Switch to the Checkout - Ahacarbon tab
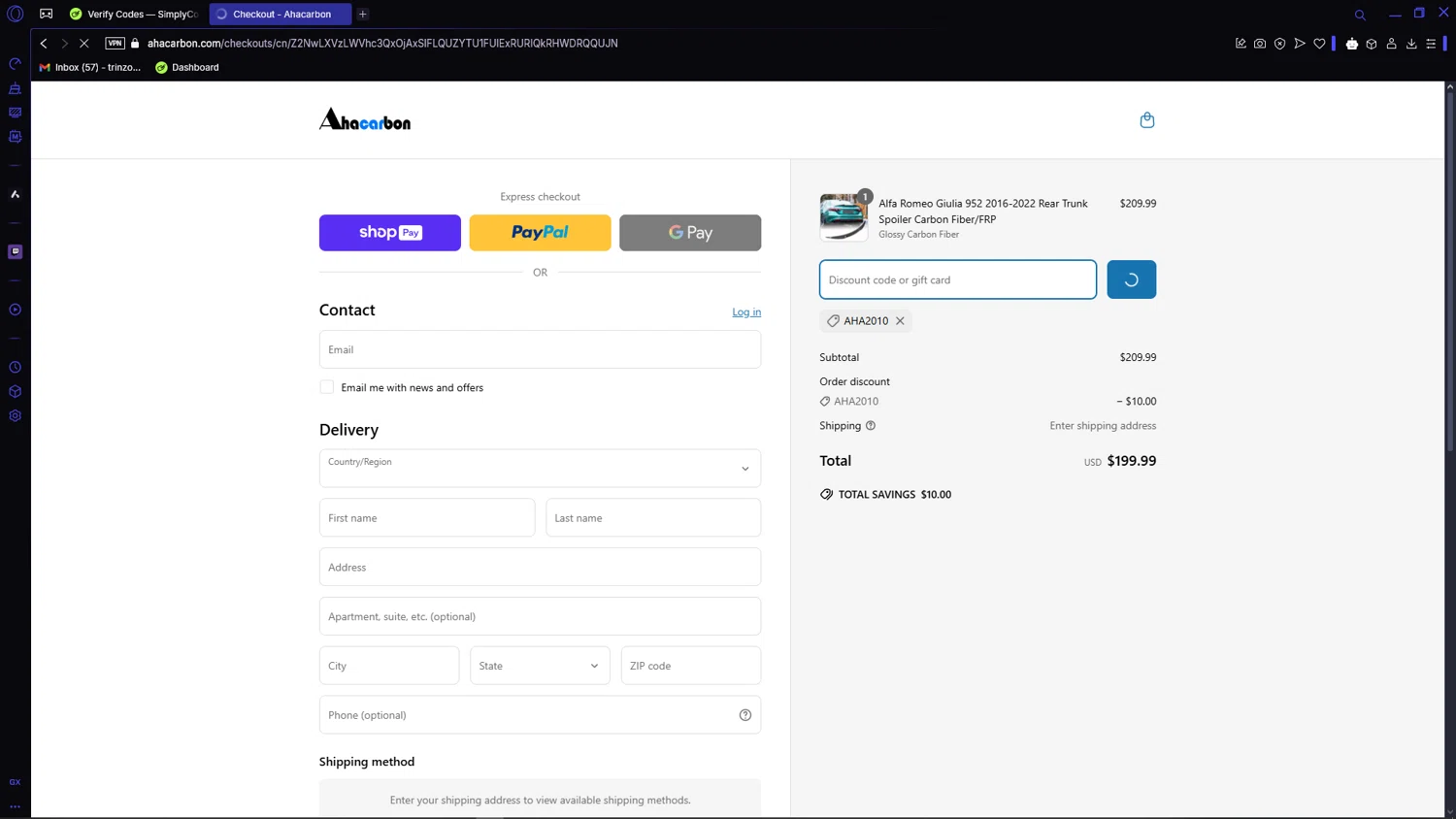This screenshot has height=819, width=1456. [x=281, y=15]
